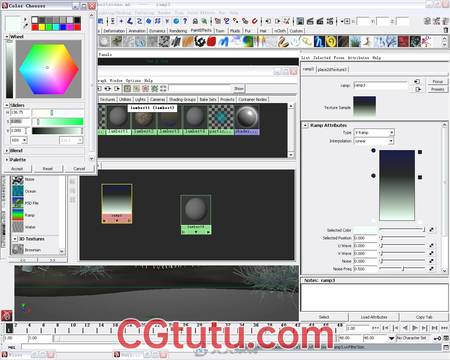
Task: Open the ramp Type dropdown
Action: (374, 132)
